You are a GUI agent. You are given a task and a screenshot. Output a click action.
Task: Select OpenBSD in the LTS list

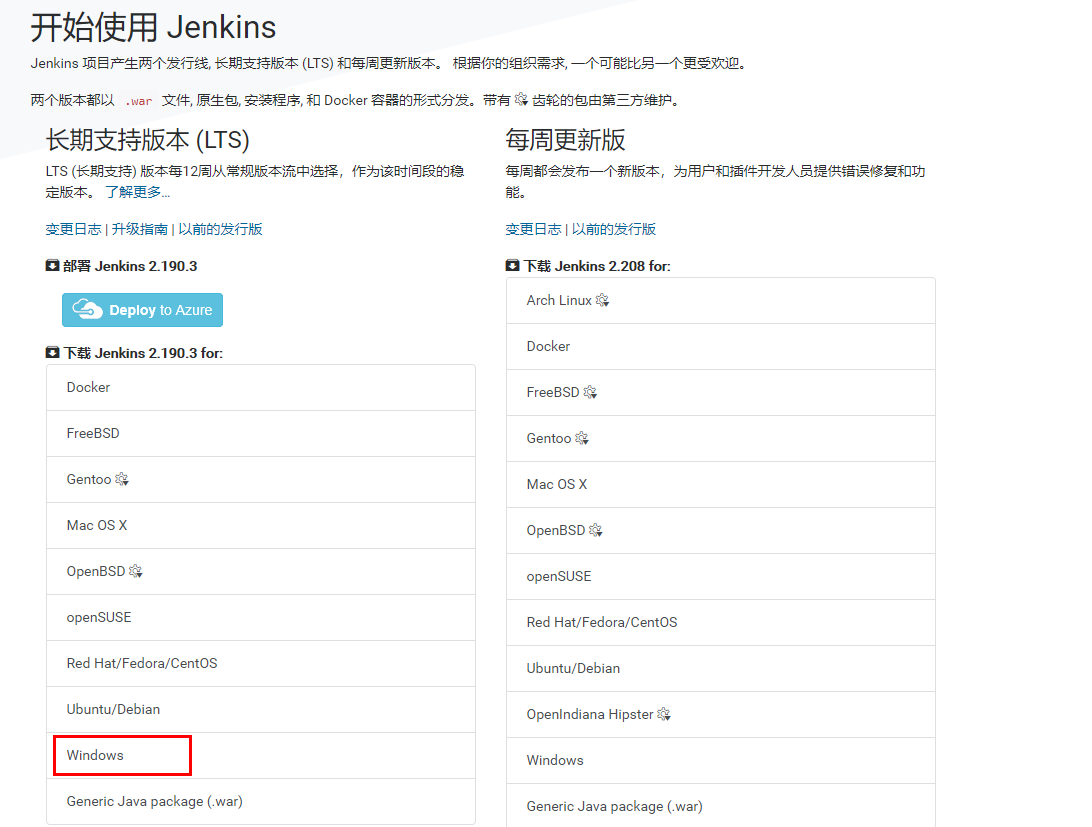[x=261, y=571]
